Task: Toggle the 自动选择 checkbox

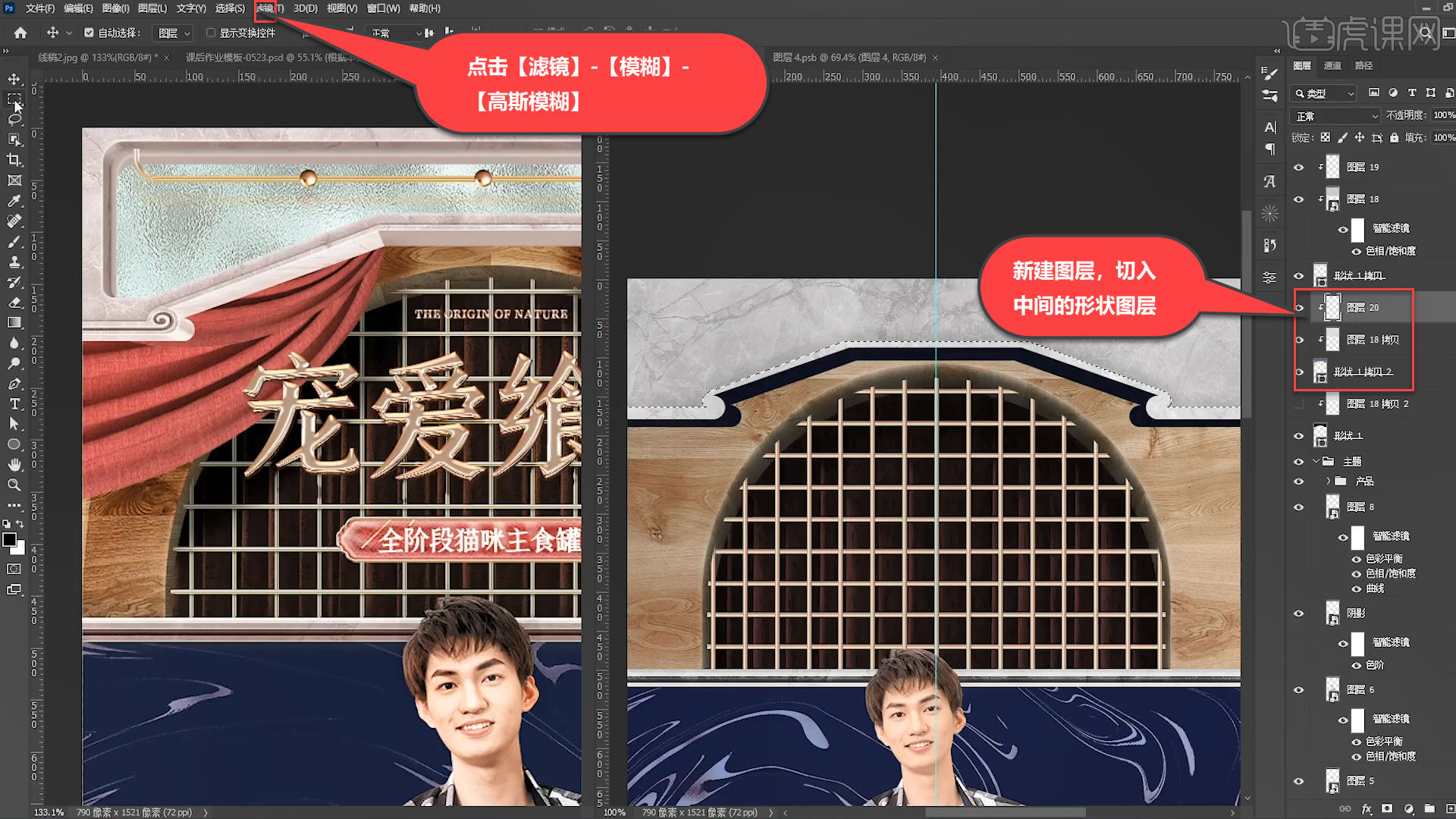Action: (x=89, y=33)
